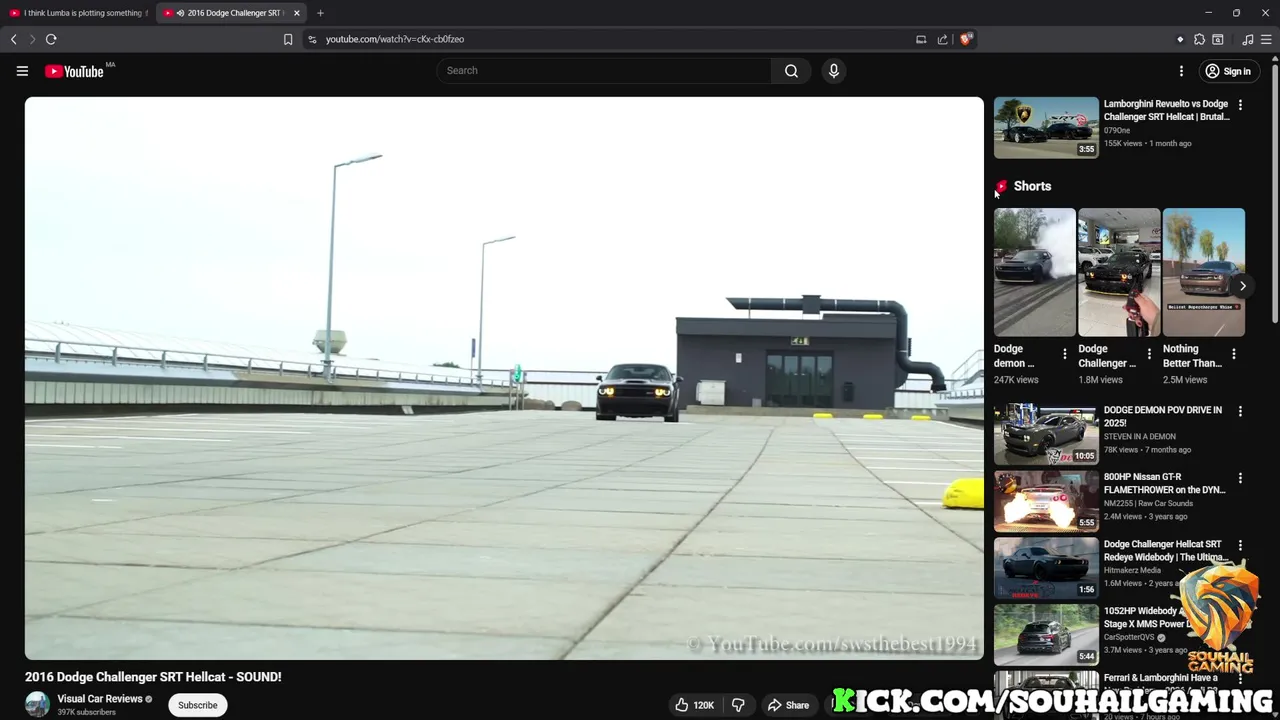Open the browser extensions puzzle icon
The image size is (1280, 720).
(1199, 39)
